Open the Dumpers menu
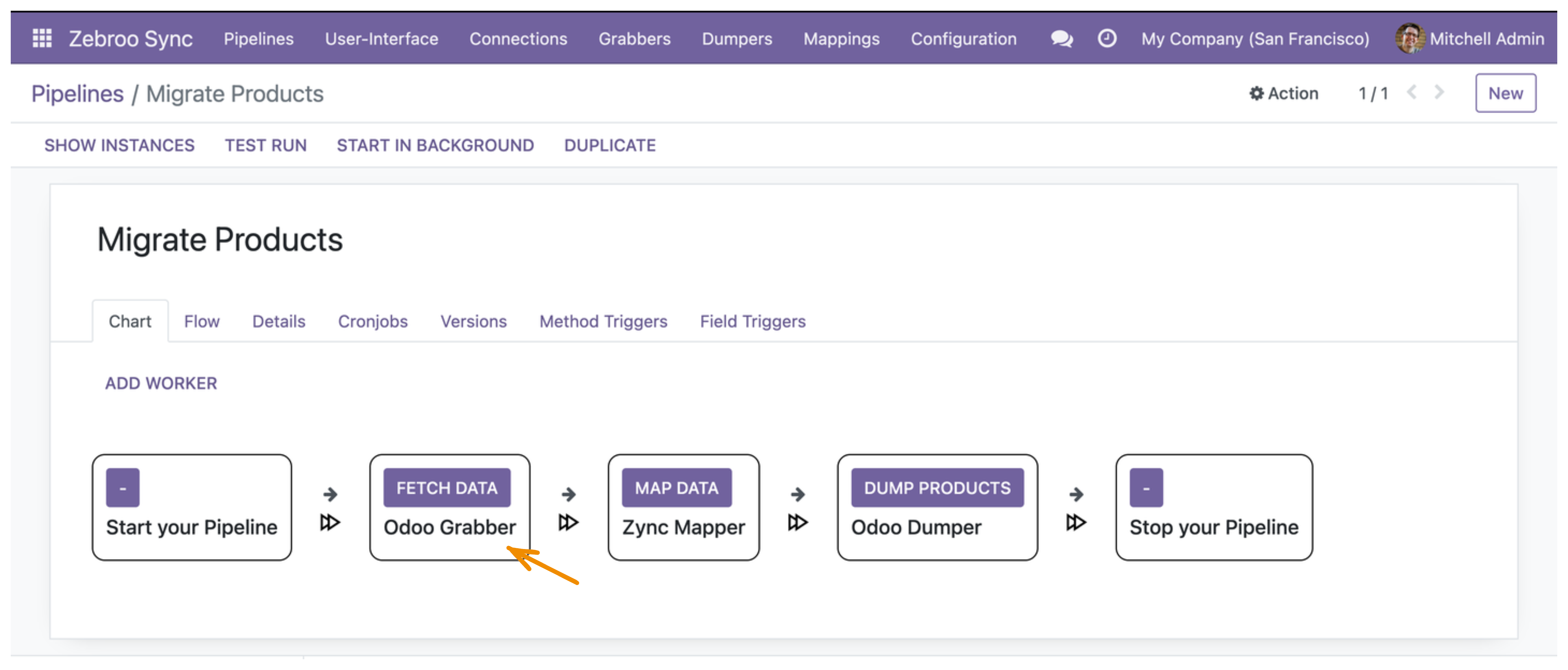The image size is (1568, 670). point(736,38)
